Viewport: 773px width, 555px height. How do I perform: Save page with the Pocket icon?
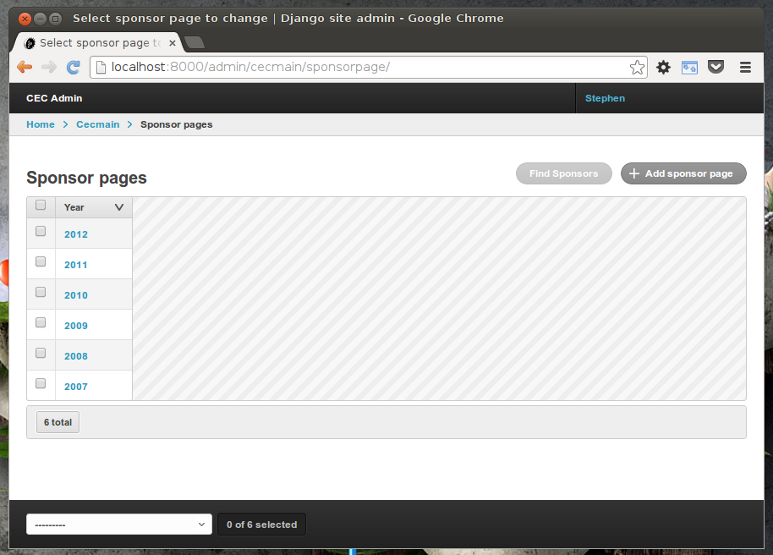click(716, 66)
